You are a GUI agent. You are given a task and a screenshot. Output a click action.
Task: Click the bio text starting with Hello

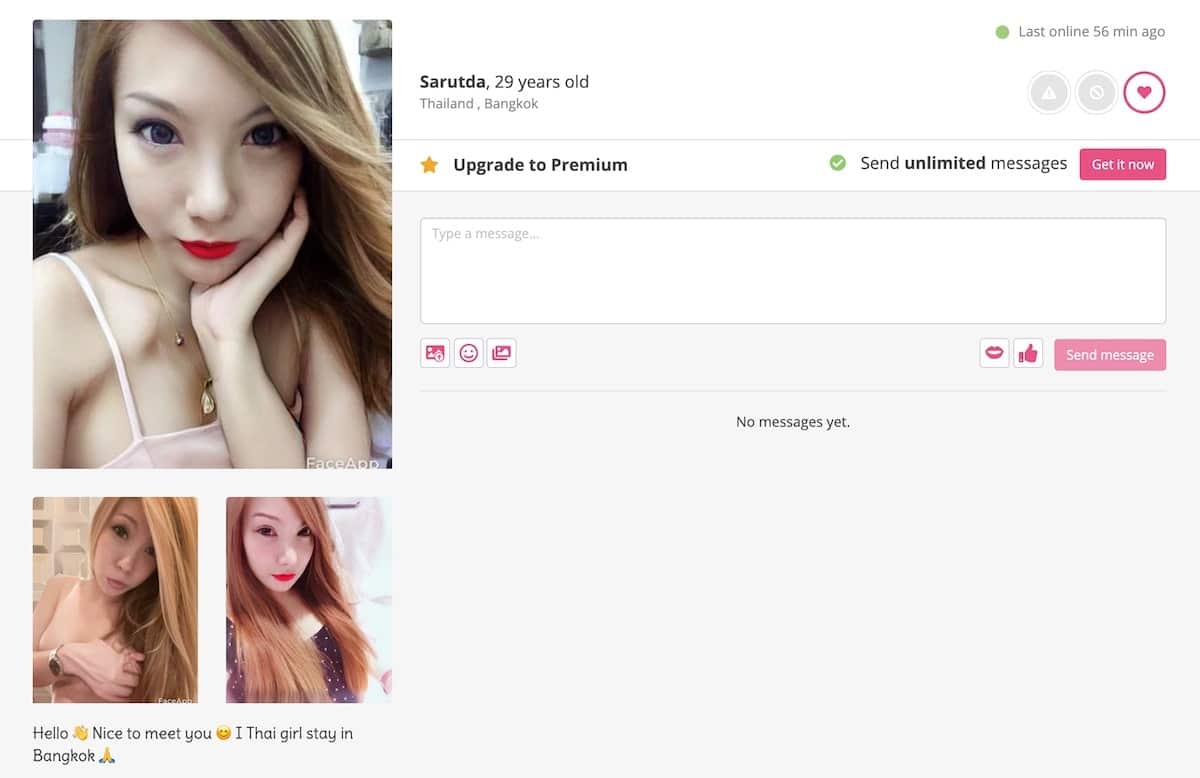193,744
